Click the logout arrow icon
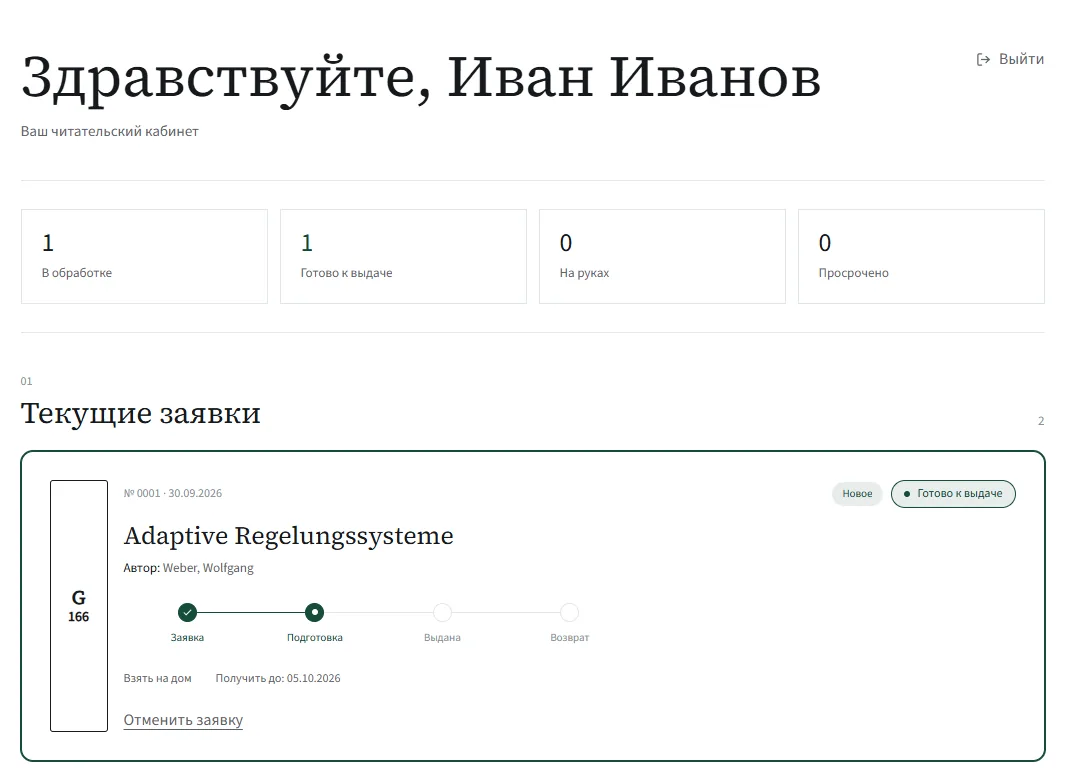1065x770 pixels. tap(983, 60)
